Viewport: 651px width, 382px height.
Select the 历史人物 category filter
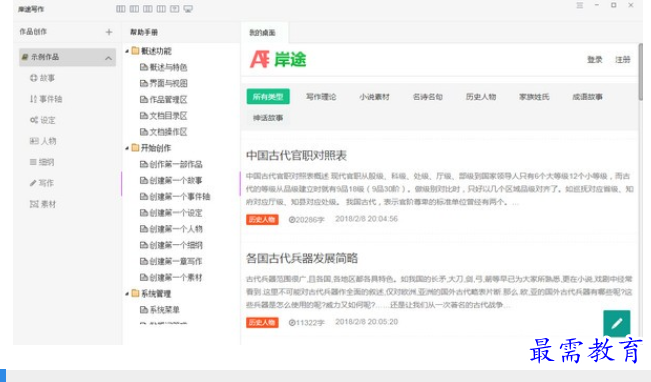pyautogui.click(x=481, y=97)
